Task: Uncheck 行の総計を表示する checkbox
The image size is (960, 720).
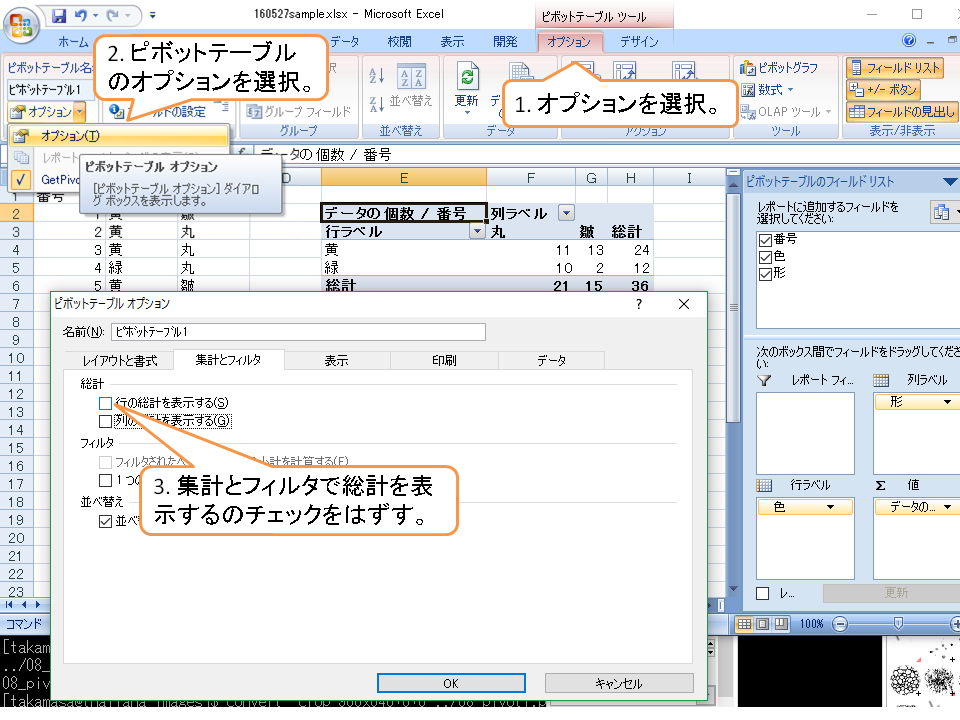Action: click(x=106, y=402)
